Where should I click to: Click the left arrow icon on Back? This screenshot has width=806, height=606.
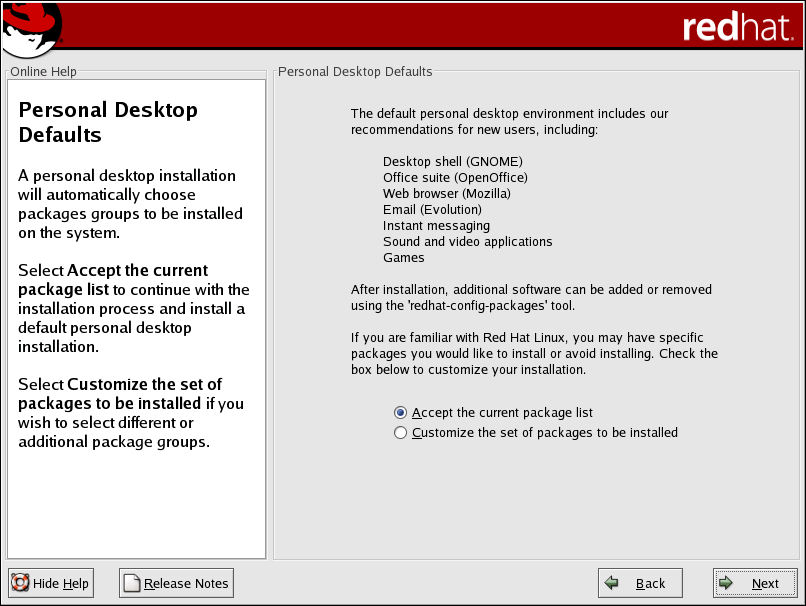(x=612, y=583)
